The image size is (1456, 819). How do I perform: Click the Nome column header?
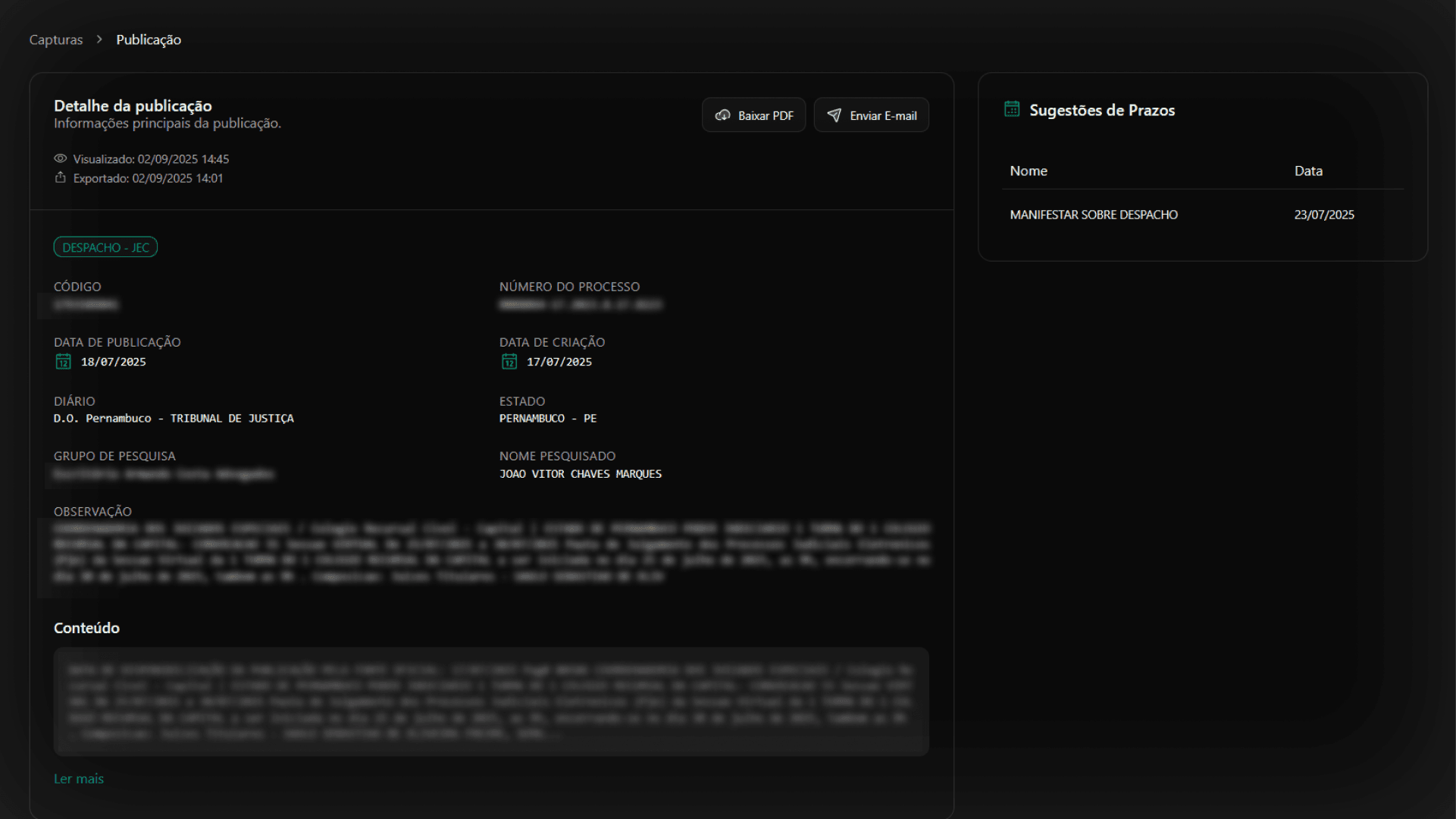(x=1028, y=171)
